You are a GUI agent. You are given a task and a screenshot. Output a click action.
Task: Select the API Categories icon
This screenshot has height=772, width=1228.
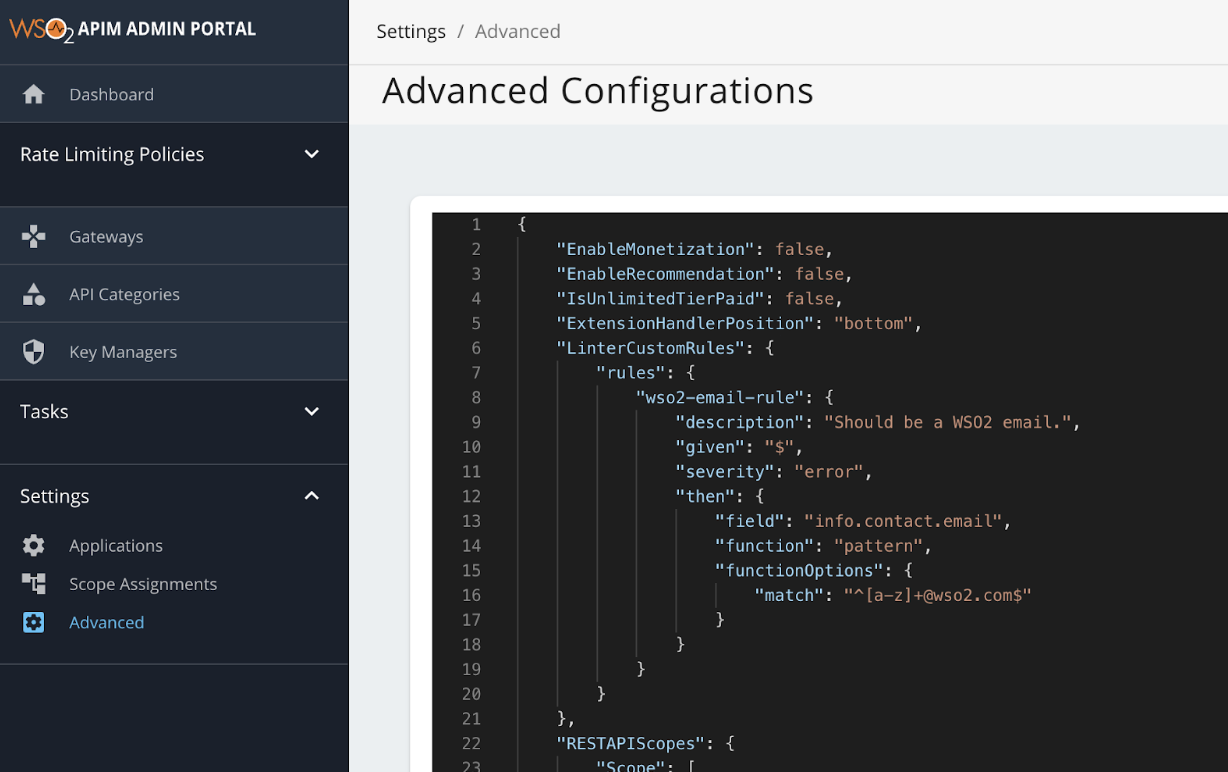(x=34, y=293)
